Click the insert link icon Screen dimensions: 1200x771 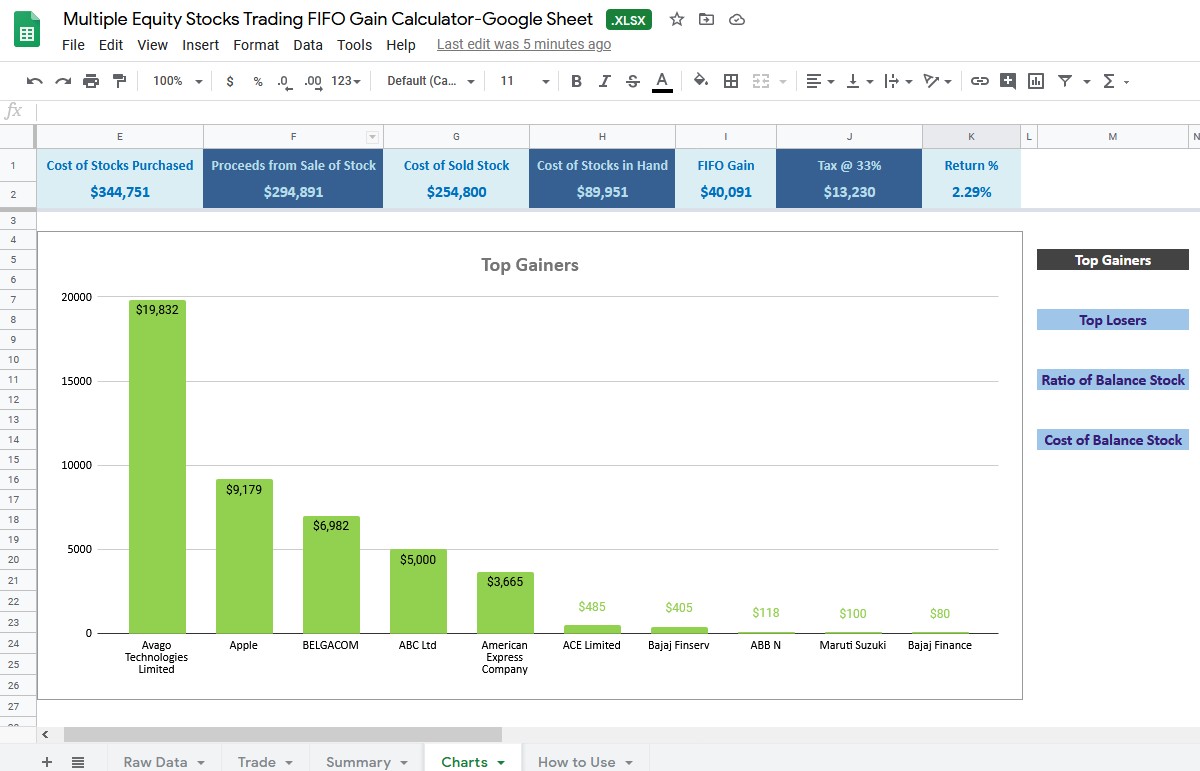[980, 81]
